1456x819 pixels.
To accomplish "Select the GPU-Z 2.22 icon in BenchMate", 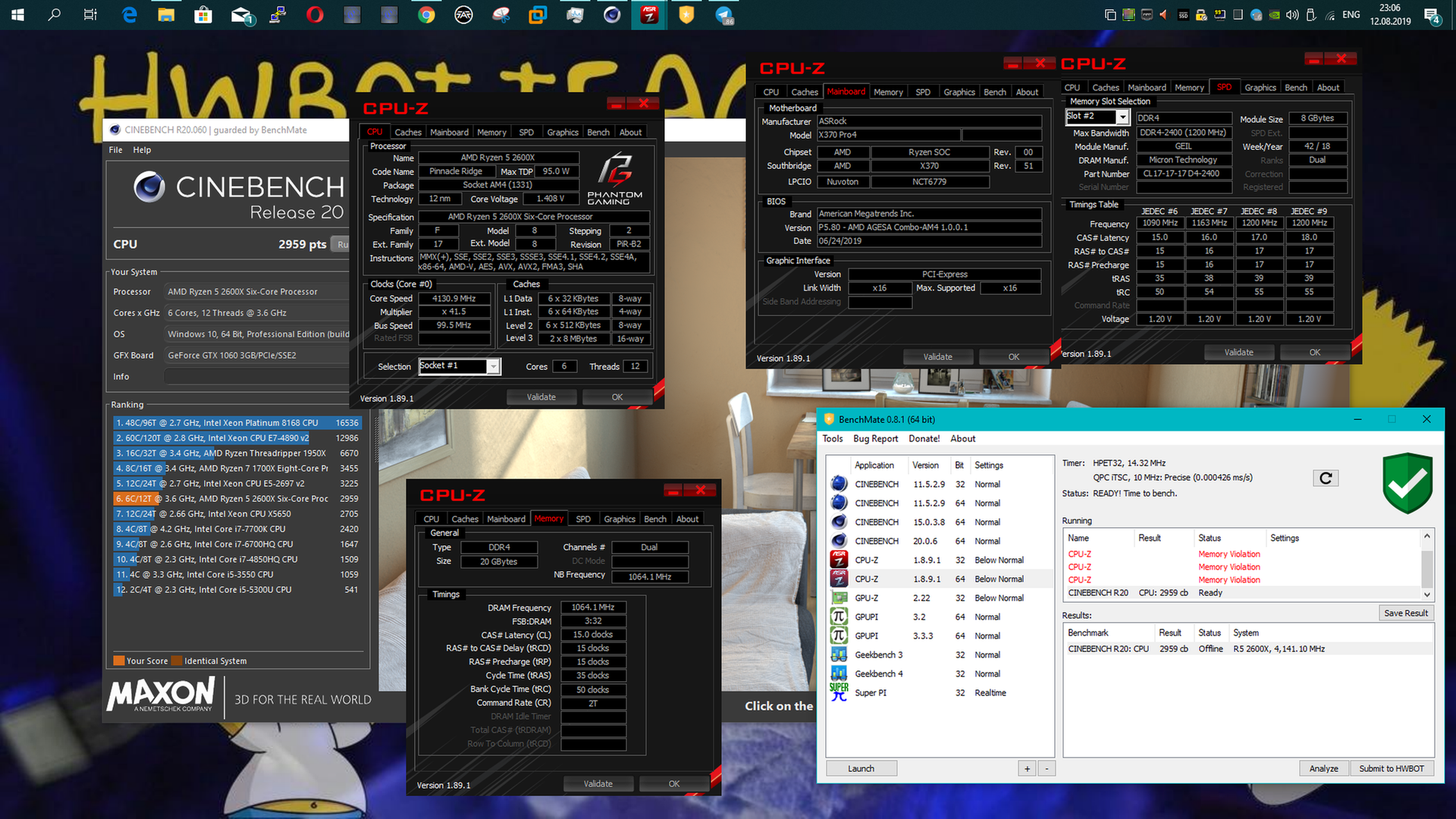I will [839, 598].
